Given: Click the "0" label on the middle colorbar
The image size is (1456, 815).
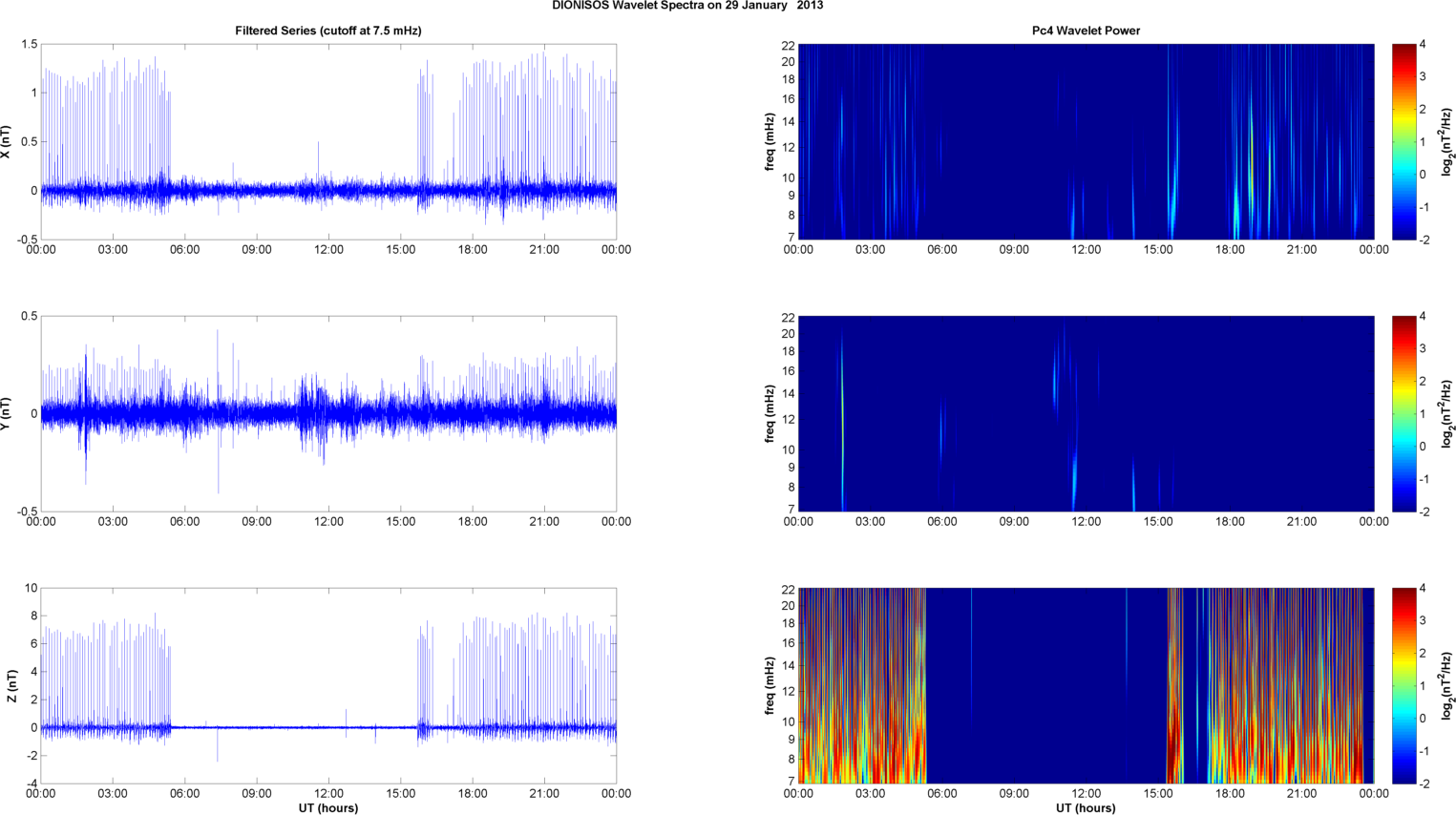Looking at the screenshot, I should click(x=1423, y=447).
